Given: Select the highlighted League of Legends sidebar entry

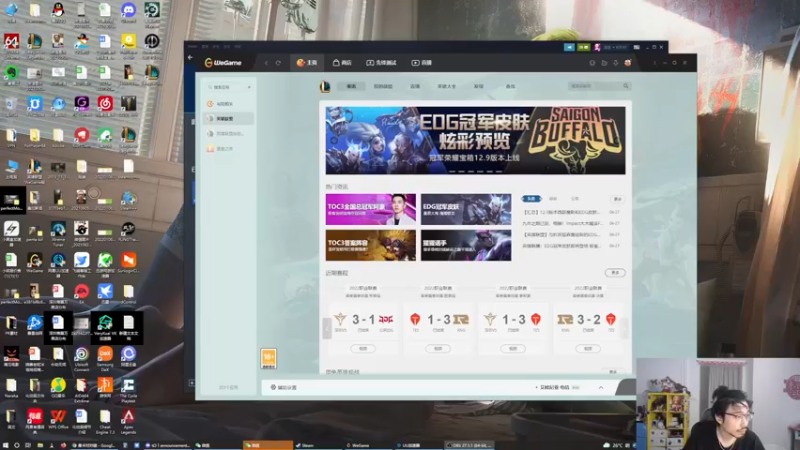Looking at the screenshot, I should pos(228,118).
